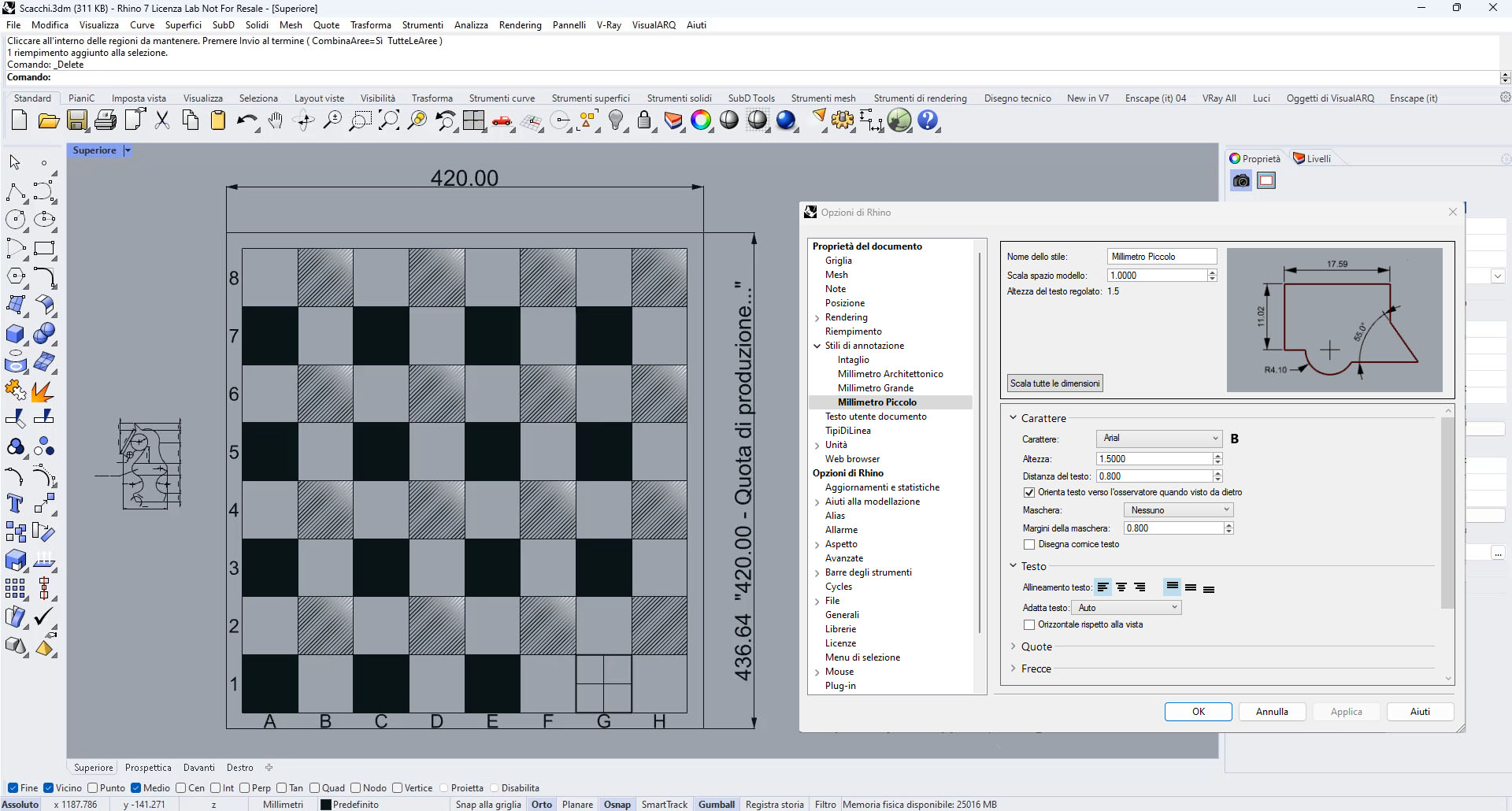Enable the Perp osnap checkbox
This screenshot has height=811, width=1512.
tap(244, 787)
